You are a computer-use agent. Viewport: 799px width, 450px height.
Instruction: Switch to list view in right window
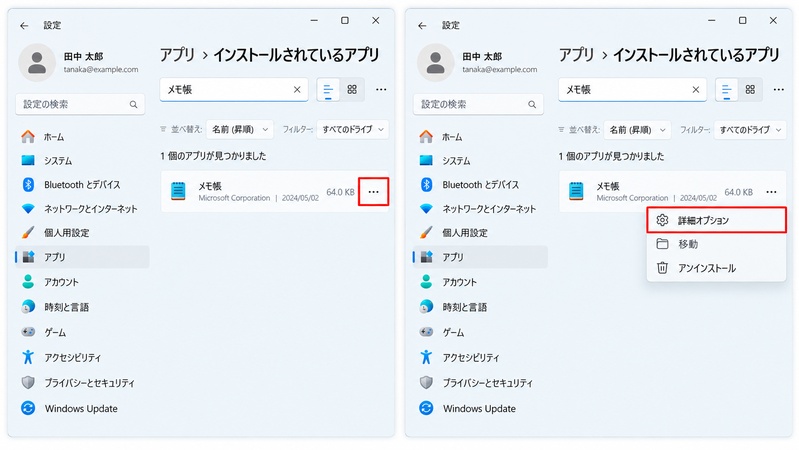(727, 90)
